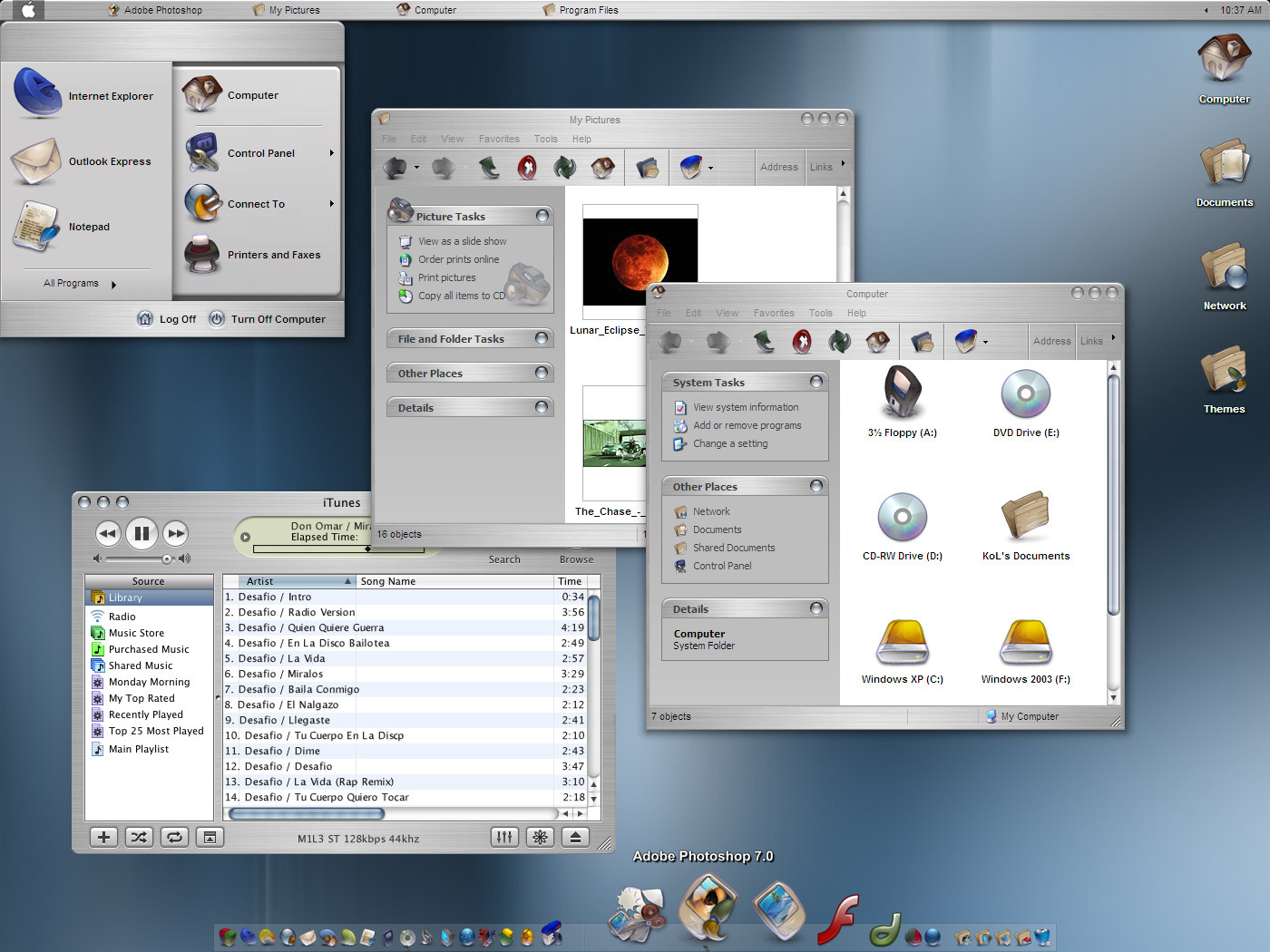This screenshot has height=952, width=1270.
Task: Click the recycle bin in the dock
Action: coord(1042,937)
